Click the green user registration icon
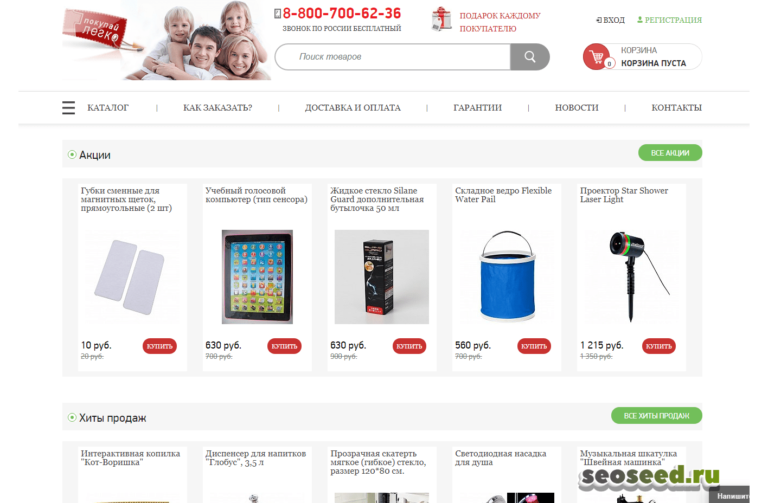 click(x=640, y=20)
